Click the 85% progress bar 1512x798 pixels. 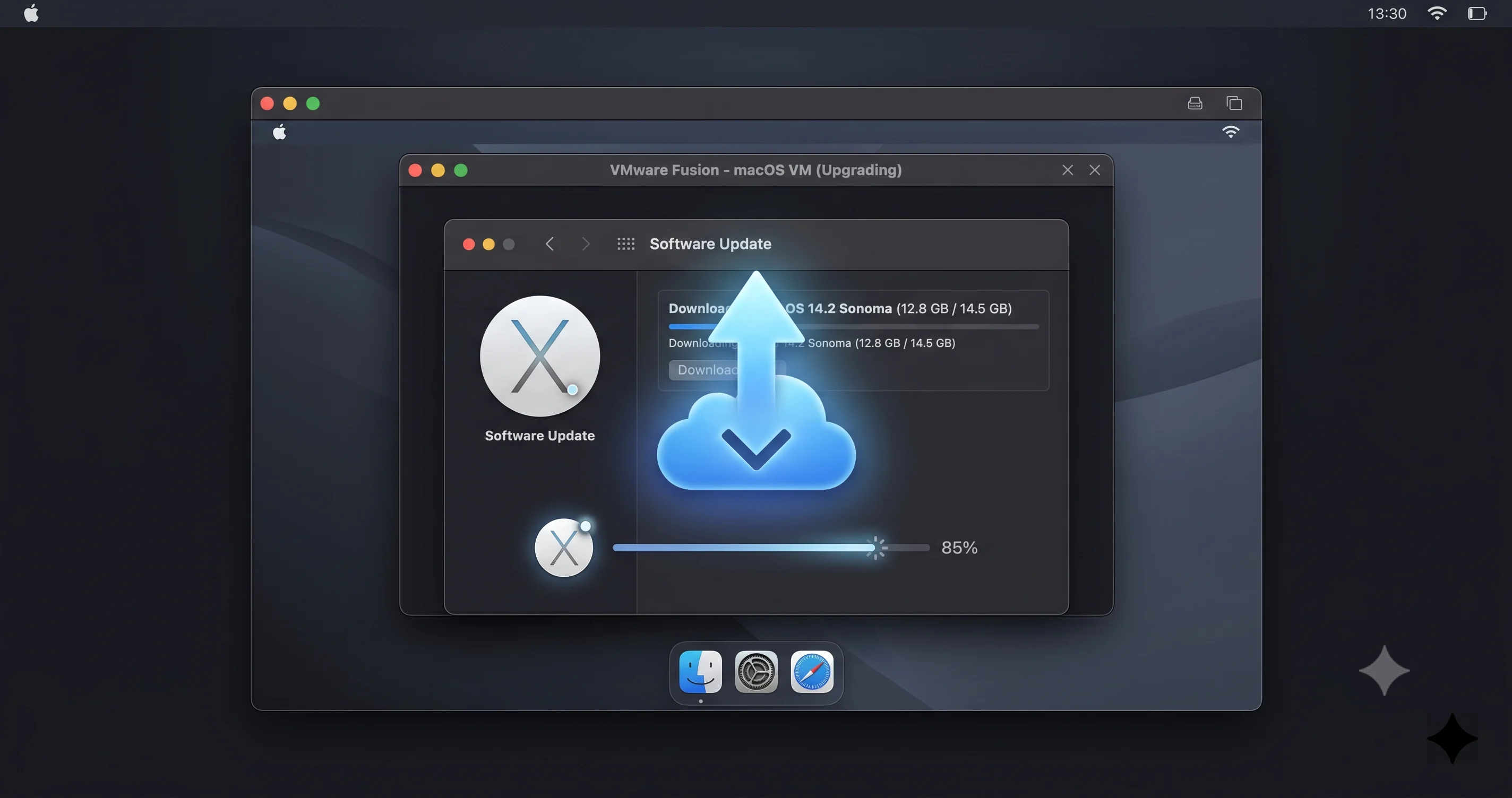point(771,548)
